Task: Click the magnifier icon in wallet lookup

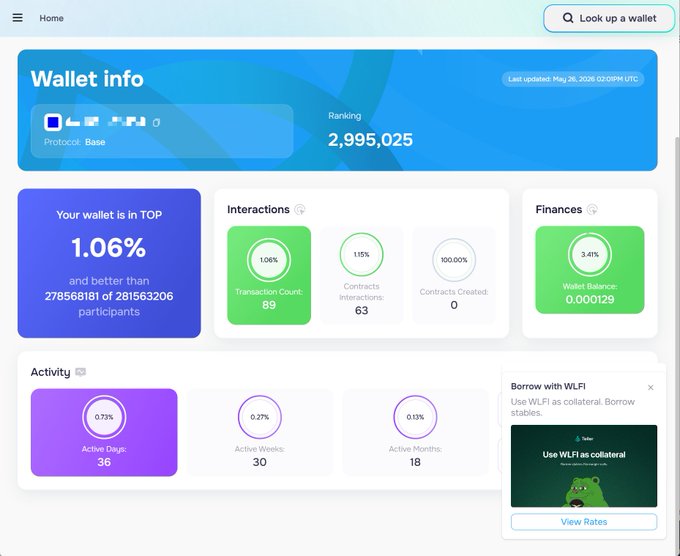Action: pyautogui.click(x=568, y=18)
